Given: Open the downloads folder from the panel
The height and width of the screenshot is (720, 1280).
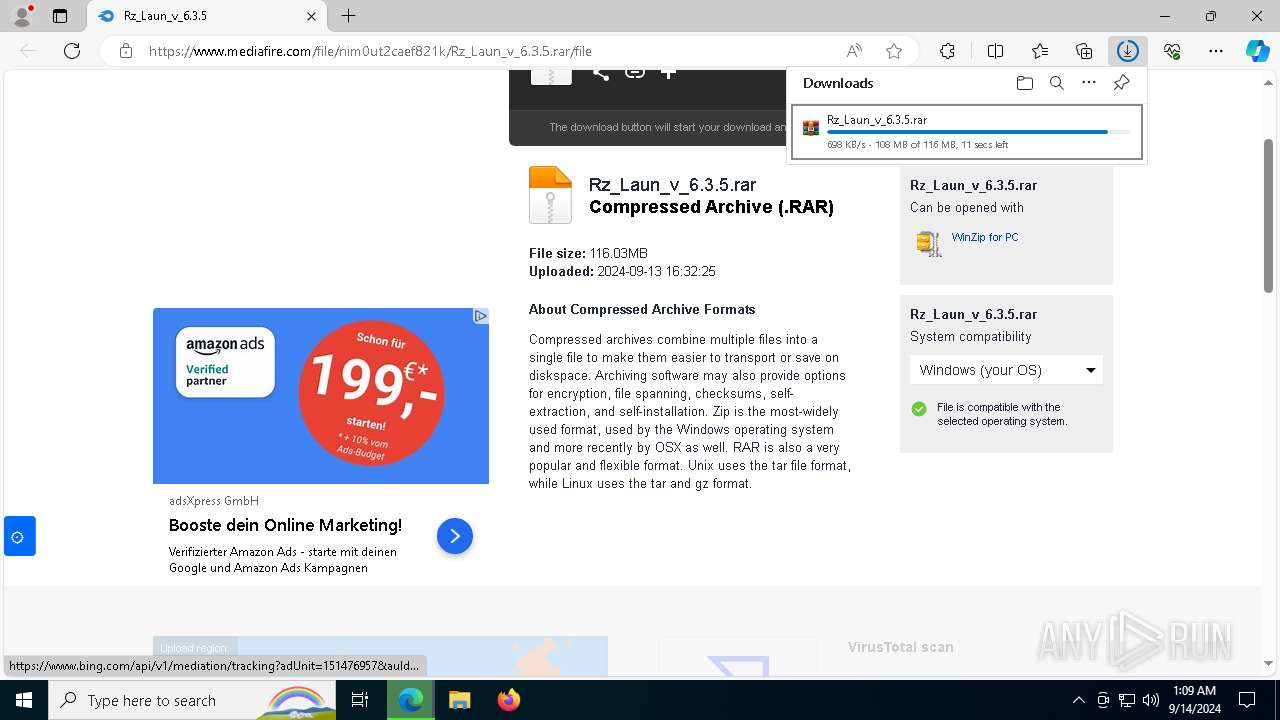Looking at the screenshot, I should [x=1024, y=83].
